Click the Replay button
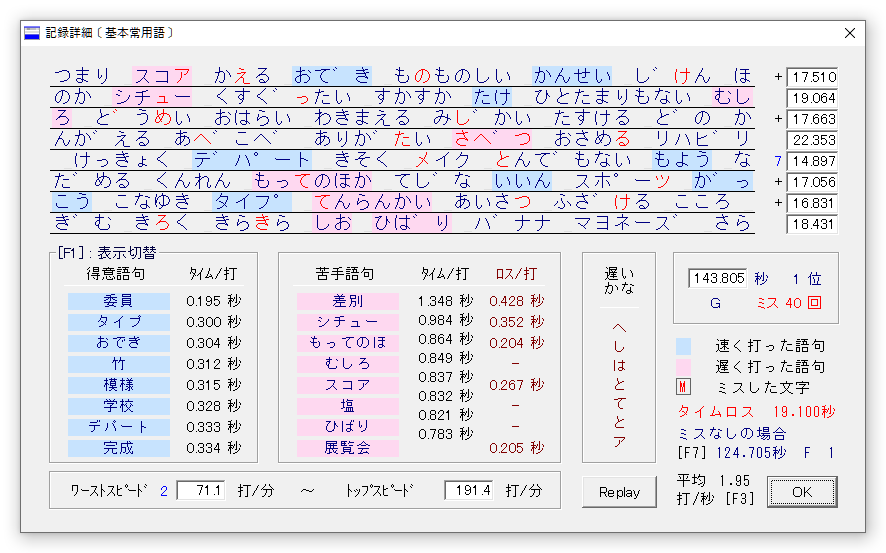The width and height of the screenshot is (886, 553). coord(619,492)
